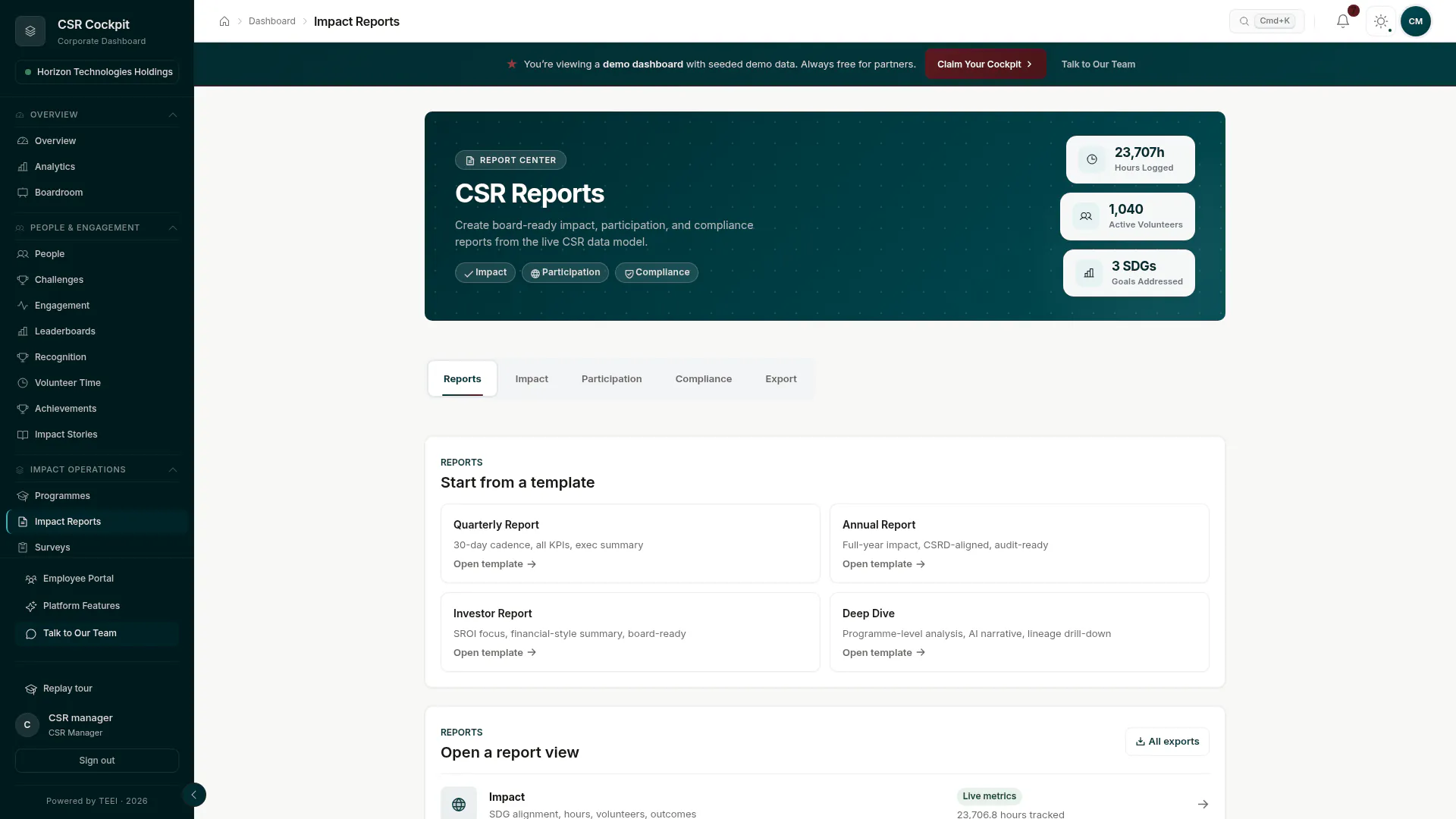1456x819 pixels.
Task: Collapse the OVERVIEW sidebar section
Action: coord(97,115)
